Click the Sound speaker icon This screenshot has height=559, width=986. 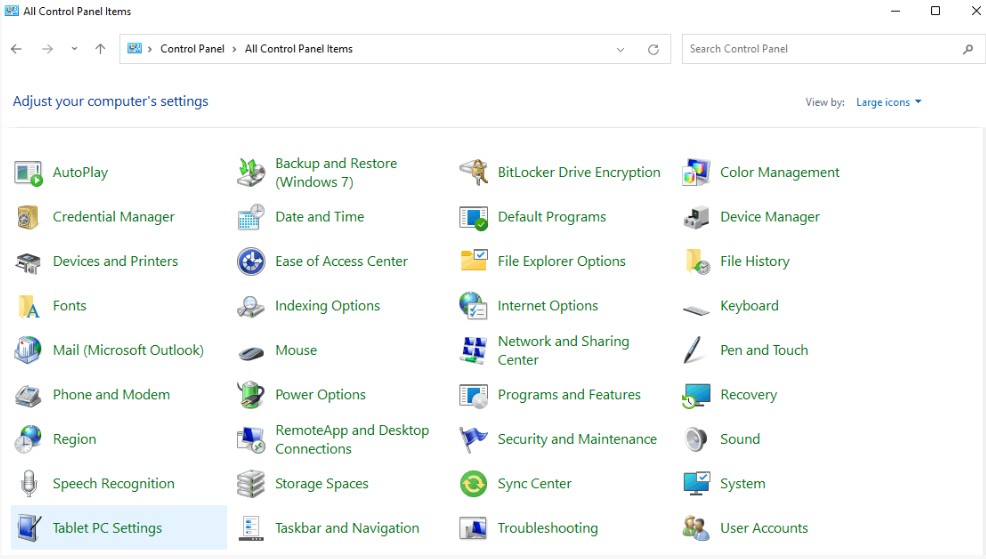pos(696,439)
